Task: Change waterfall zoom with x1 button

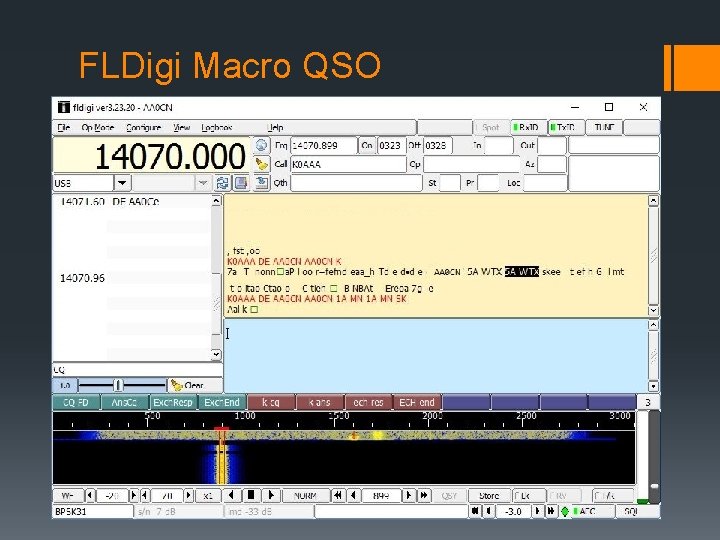Action: pyautogui.click(x=208, y=495)
